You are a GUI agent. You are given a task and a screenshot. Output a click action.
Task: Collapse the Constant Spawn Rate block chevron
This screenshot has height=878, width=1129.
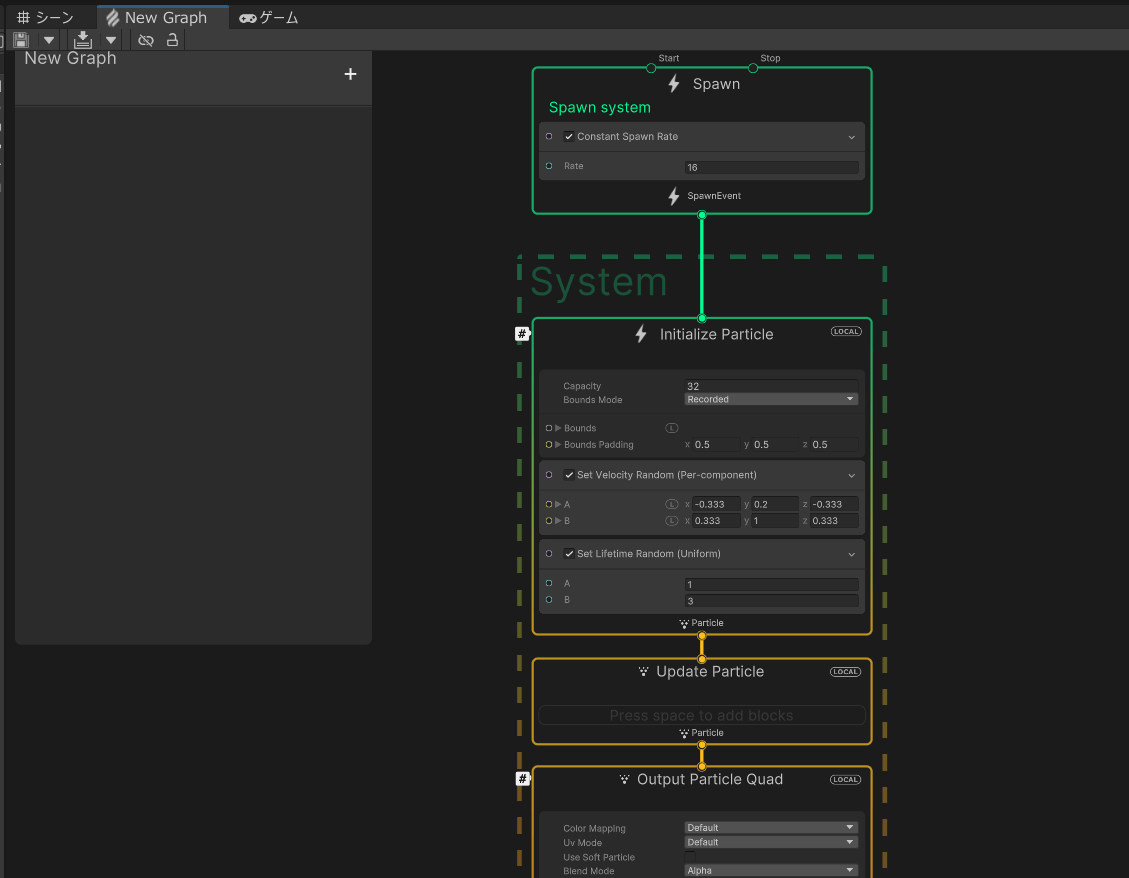[852, 137]
